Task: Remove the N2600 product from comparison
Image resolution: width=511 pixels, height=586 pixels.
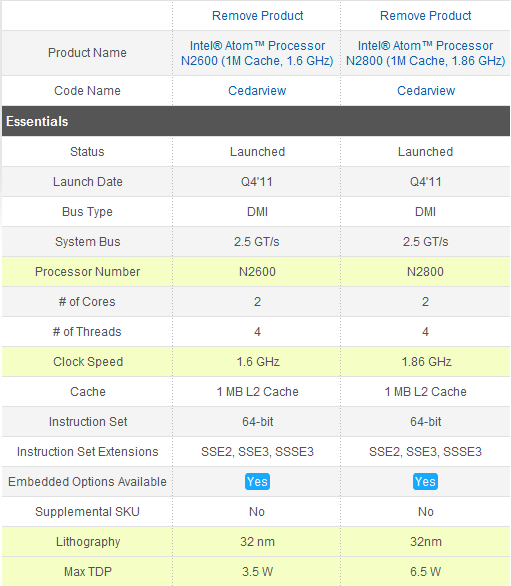Action: coord(257,16)
